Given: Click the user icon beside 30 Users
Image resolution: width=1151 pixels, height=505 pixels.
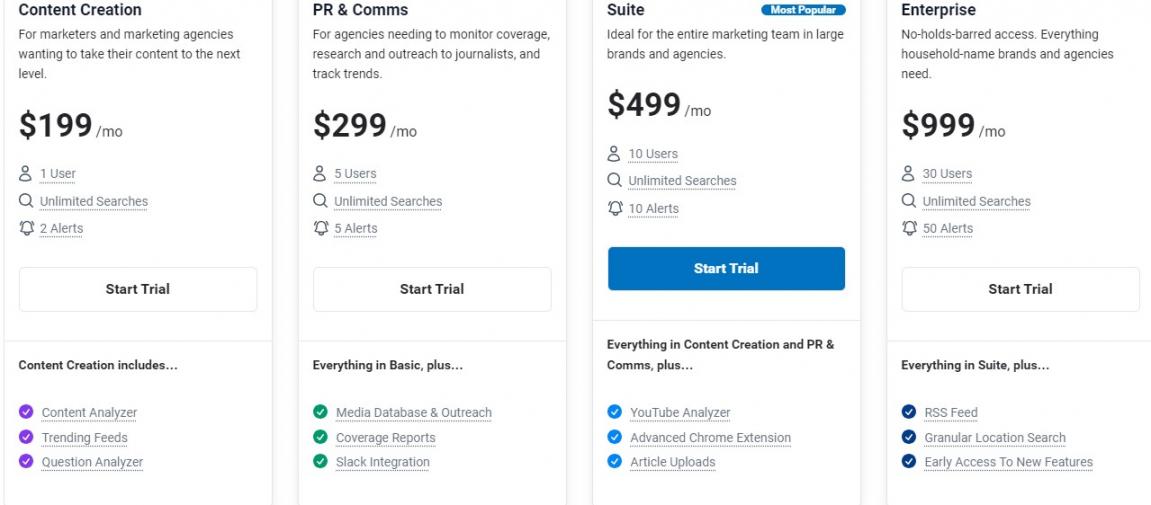Looking at the screenshot, I should pyautogui.click(x=908, y=173).
